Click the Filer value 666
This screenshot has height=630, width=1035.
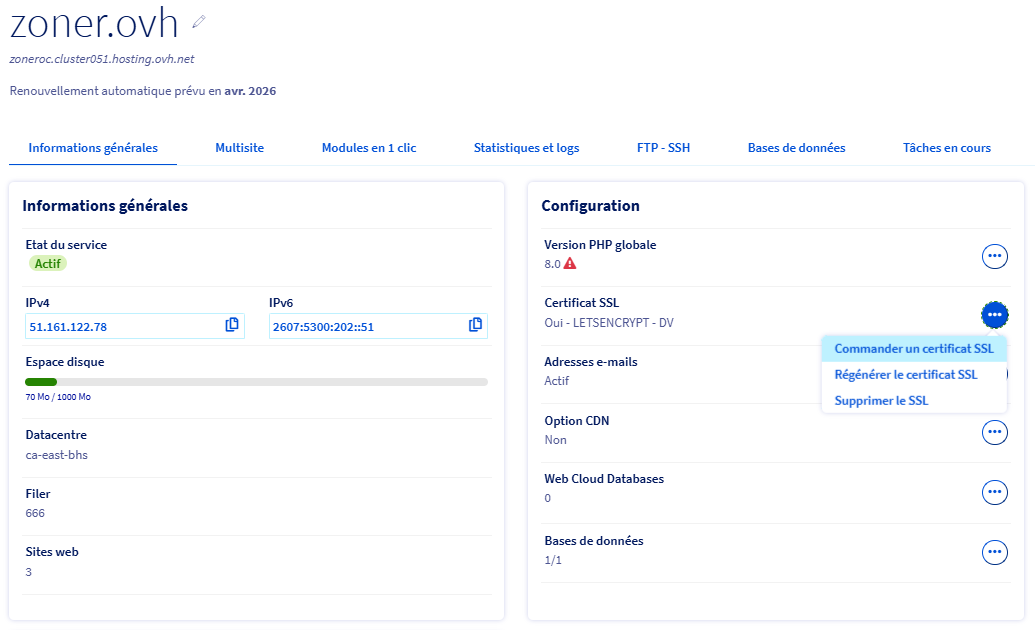coord(35,513)
